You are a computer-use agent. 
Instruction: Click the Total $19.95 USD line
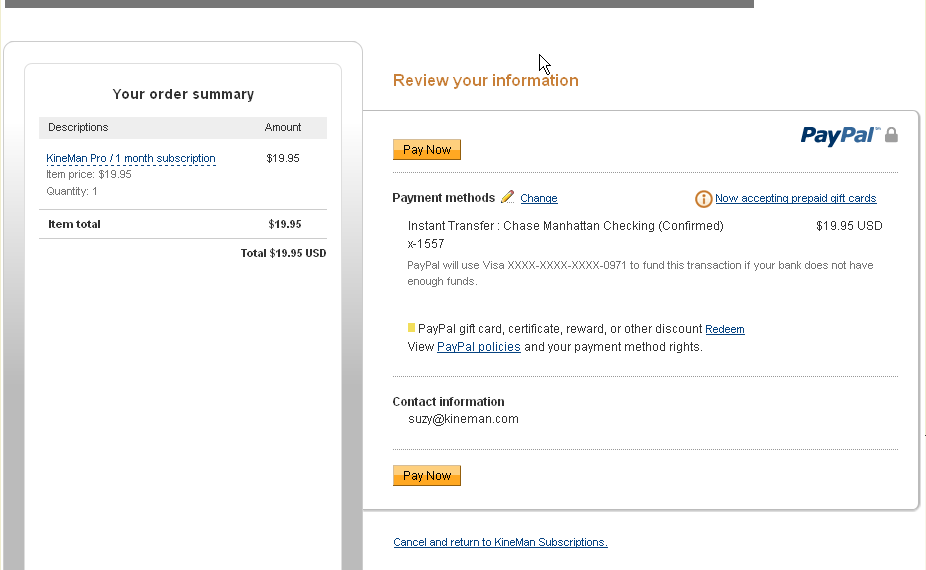283,253
